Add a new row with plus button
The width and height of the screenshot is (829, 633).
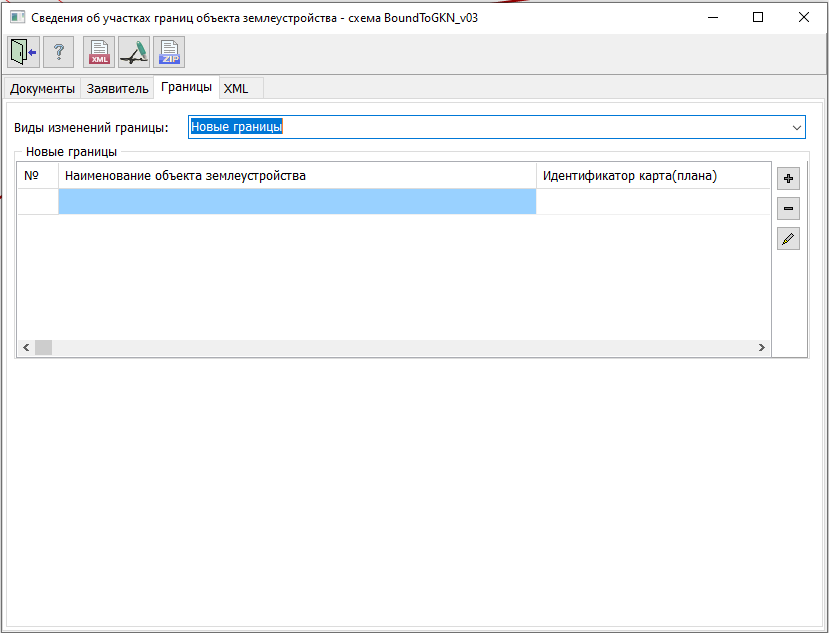click(788, 179)
